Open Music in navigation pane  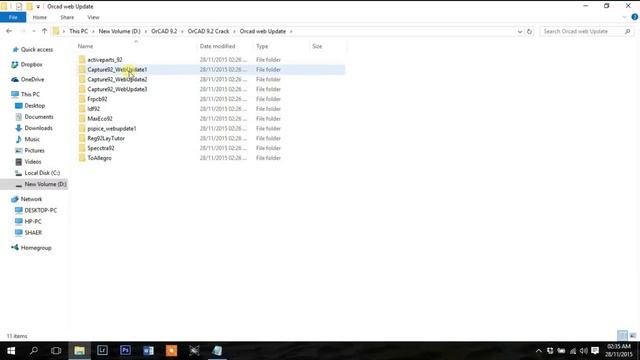coord(32,139)
